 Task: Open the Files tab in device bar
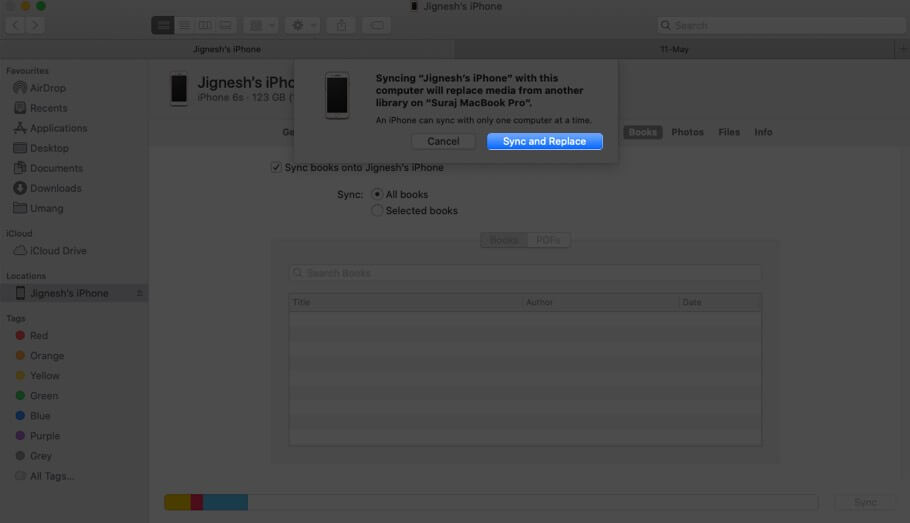click(x=729, y=132)
